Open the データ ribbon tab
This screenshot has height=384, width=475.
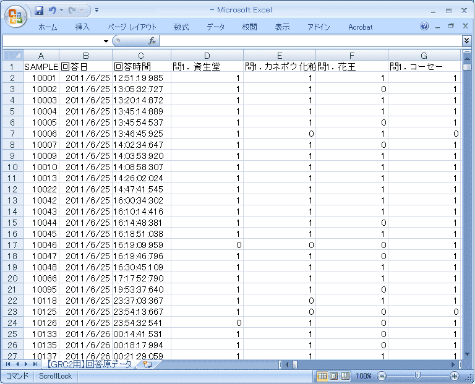click(215, 27)
